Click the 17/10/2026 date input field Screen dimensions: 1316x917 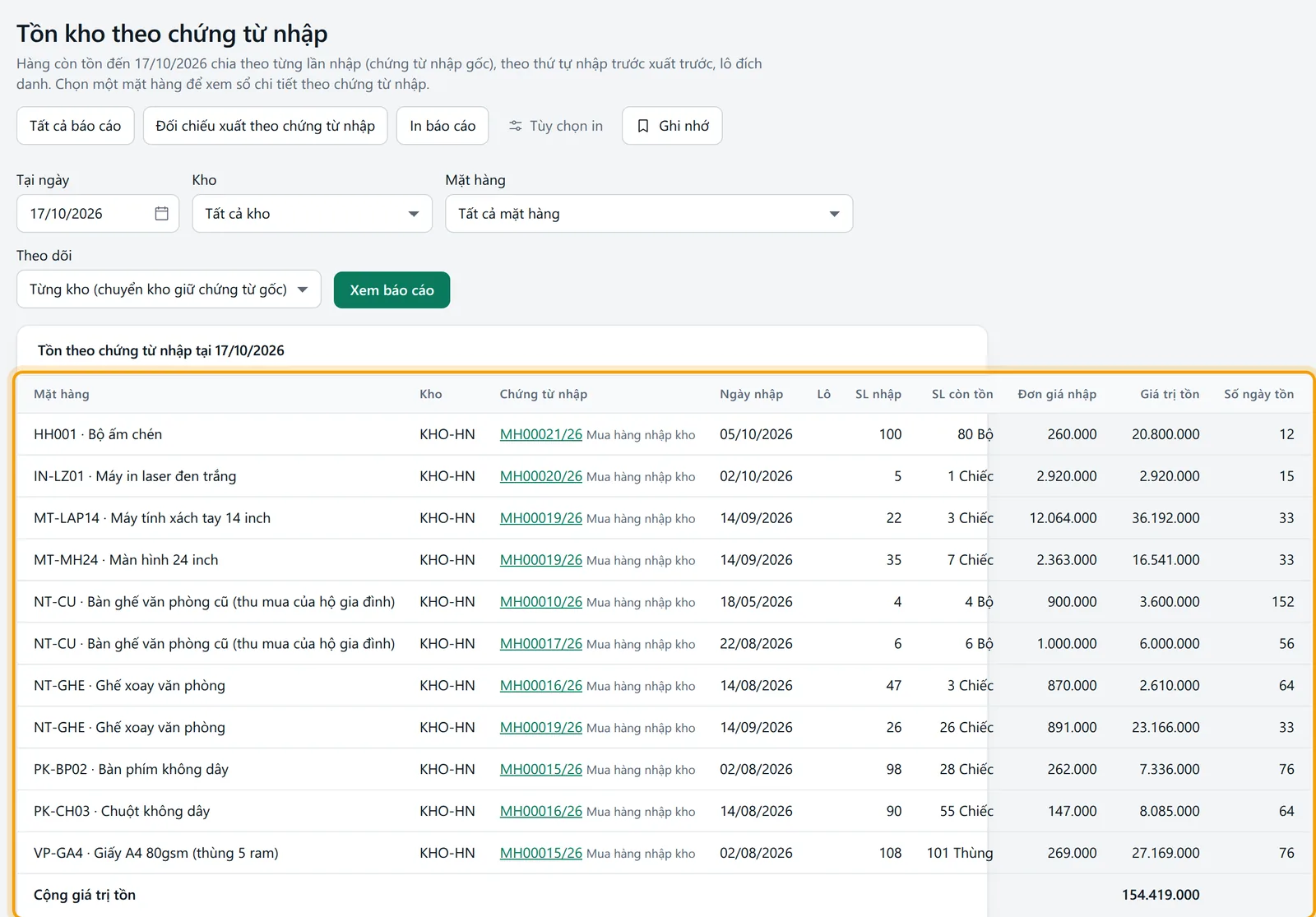98,214
